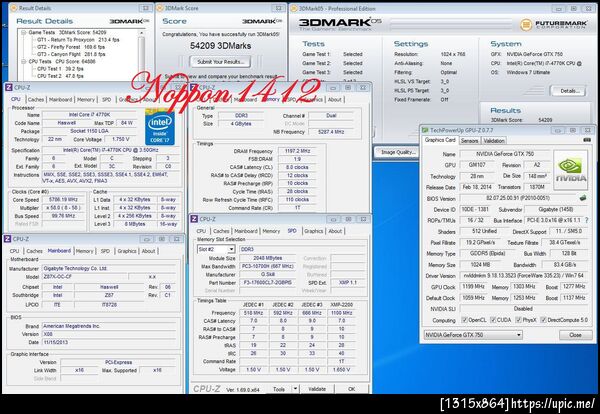The height and width of the screenshot is (414, 600).
Task: Click the DRAM Frequency 1197.2 MHz value
Action: pyautogui.click(x=298, y=151)
